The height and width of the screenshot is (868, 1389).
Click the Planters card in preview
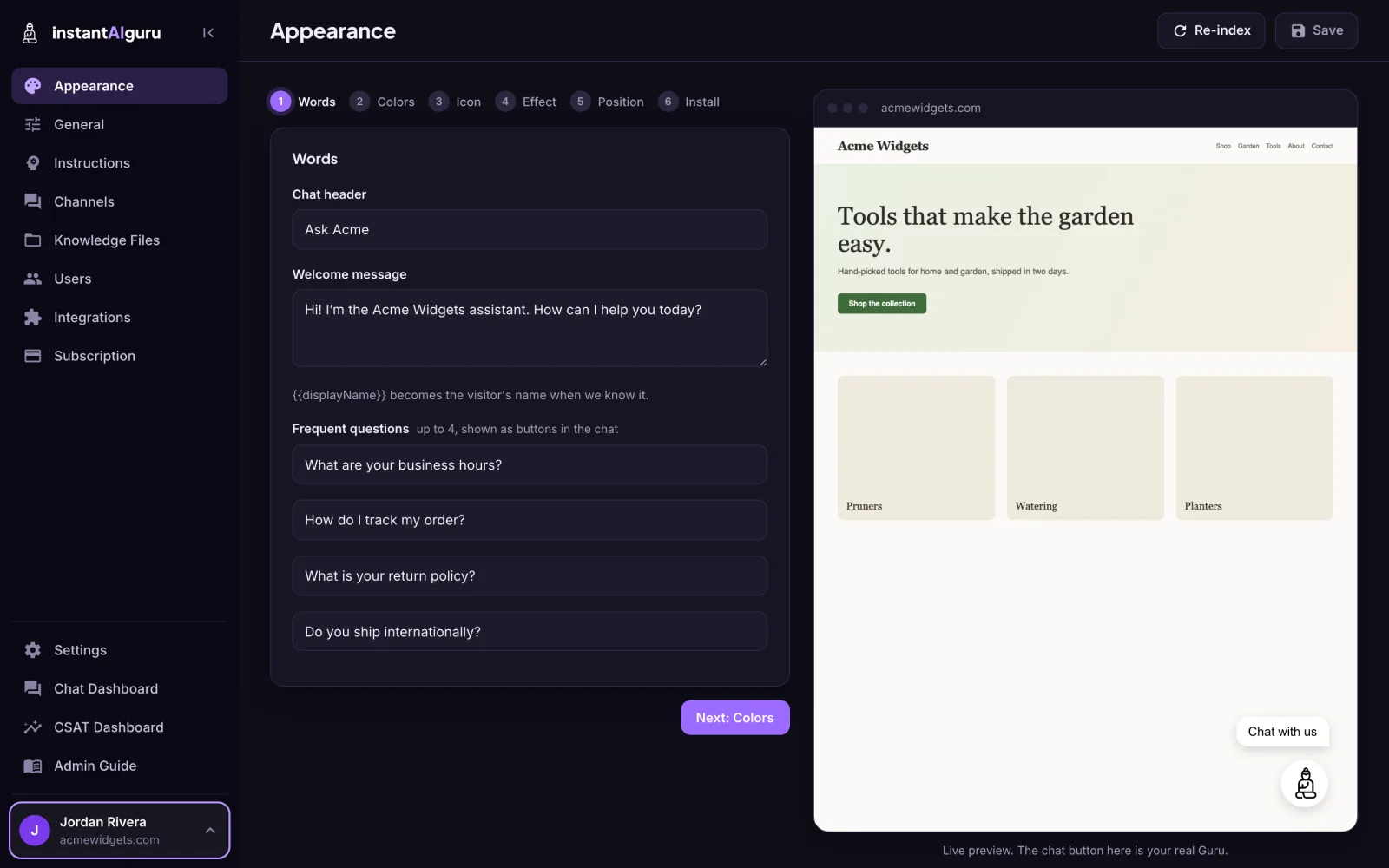coord(1254,448)
